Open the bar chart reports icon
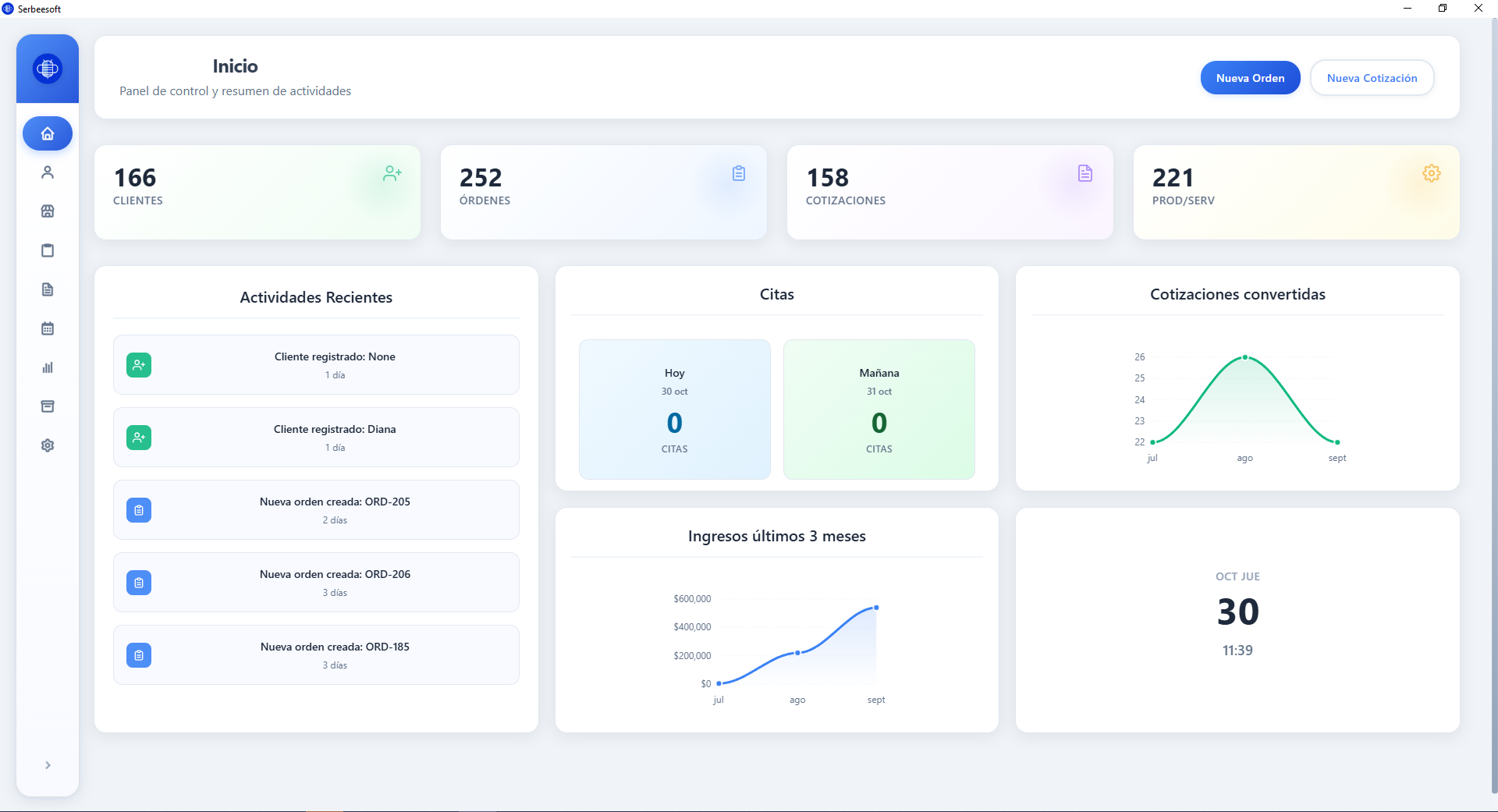This screenshot has width=1498, height=812. [x=48, y=367]
